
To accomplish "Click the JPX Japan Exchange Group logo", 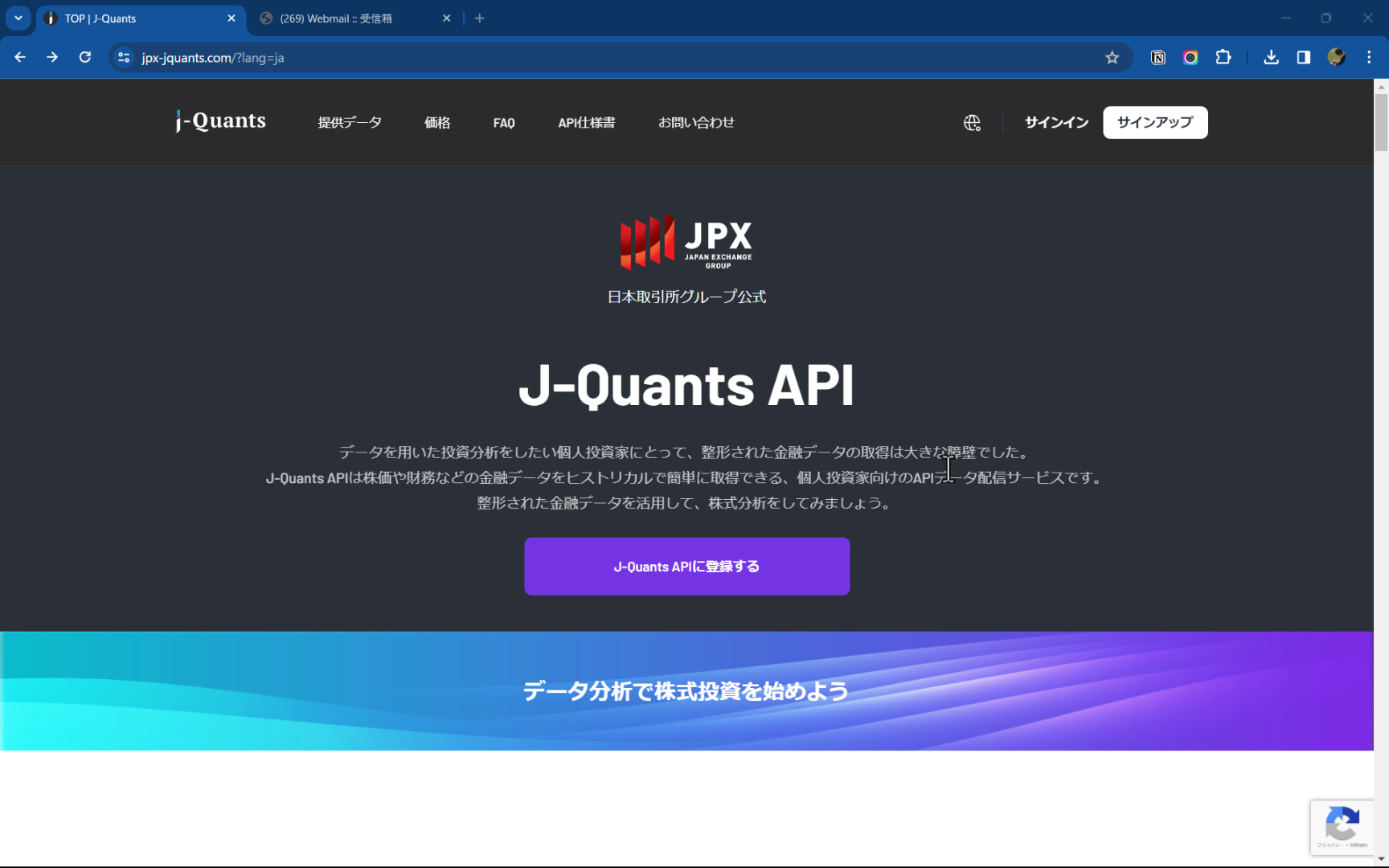I will [686, 242].
